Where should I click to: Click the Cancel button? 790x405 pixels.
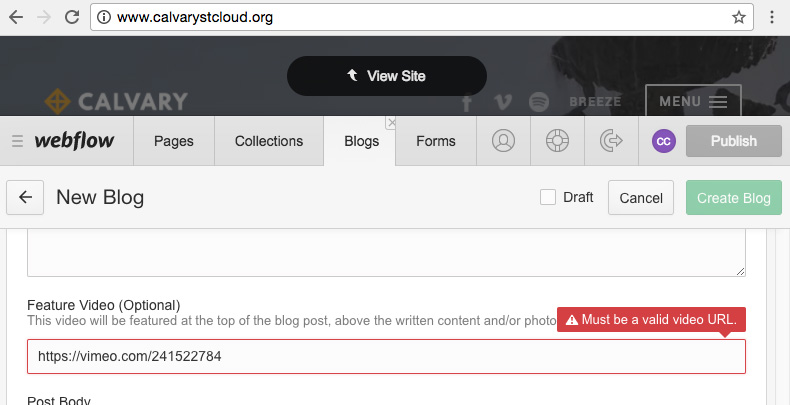click(641, 197)
